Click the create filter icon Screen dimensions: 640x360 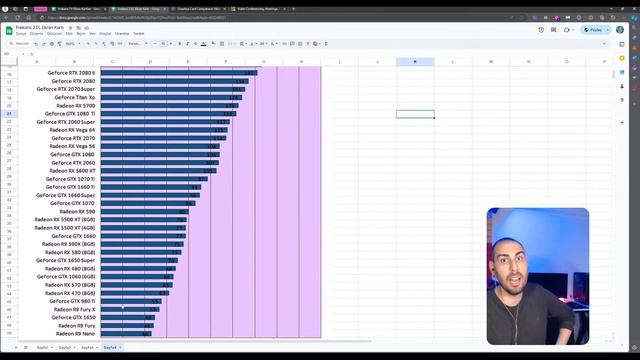coord(308,44)
